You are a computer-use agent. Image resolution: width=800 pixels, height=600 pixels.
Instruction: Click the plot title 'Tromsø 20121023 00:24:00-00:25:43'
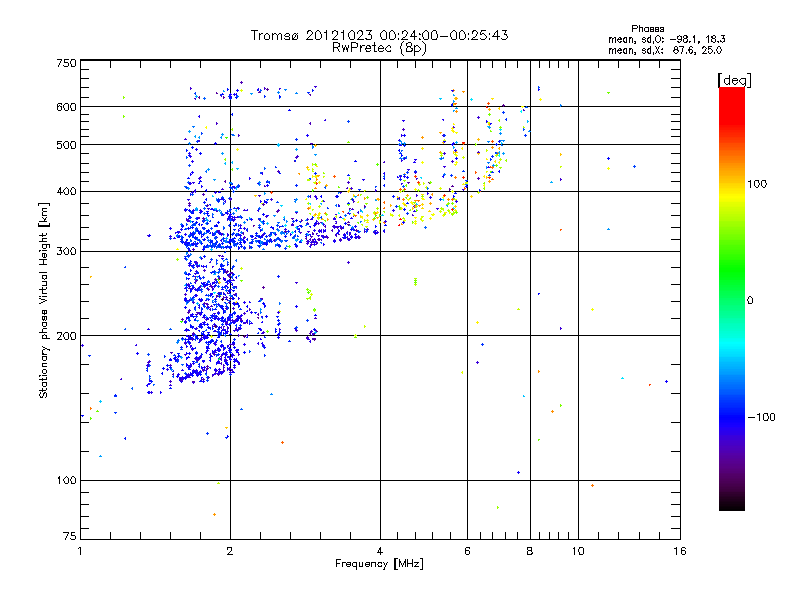coord(379,35)
